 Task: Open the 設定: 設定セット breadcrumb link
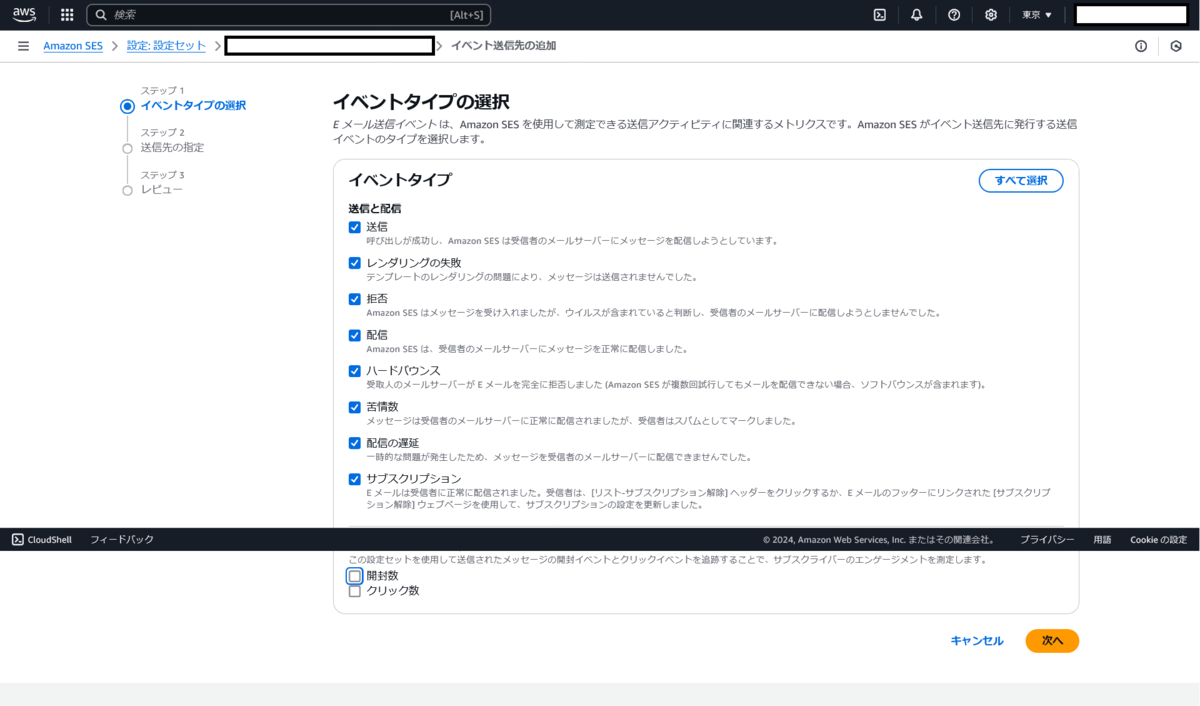tap(166, 46)
